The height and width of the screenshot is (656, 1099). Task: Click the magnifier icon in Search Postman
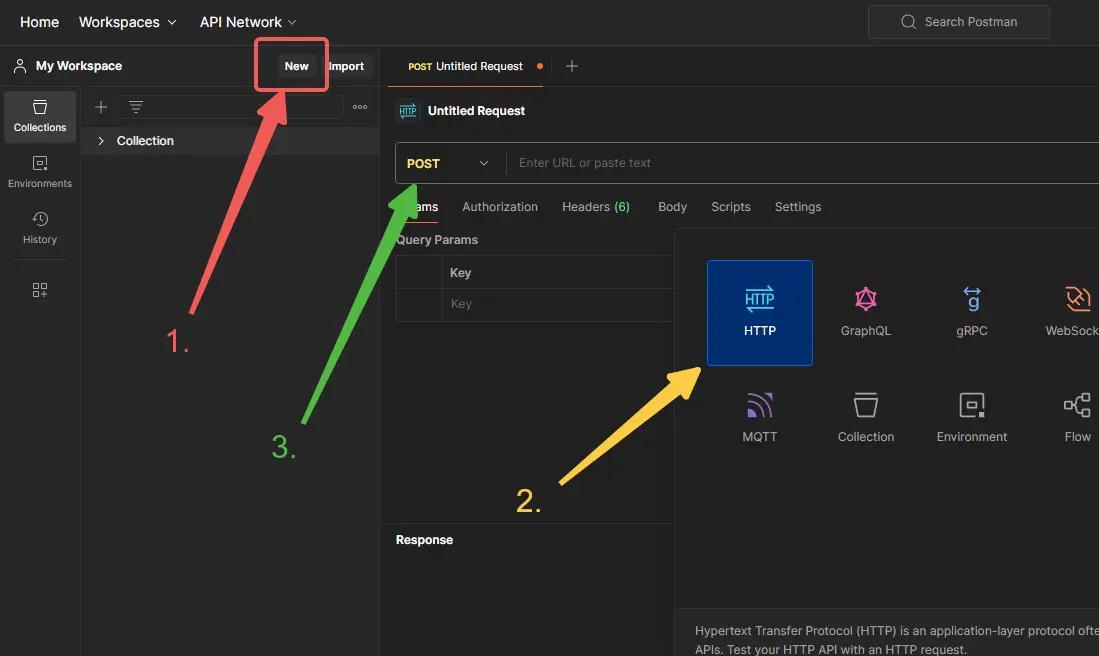[x=908, y=22]
